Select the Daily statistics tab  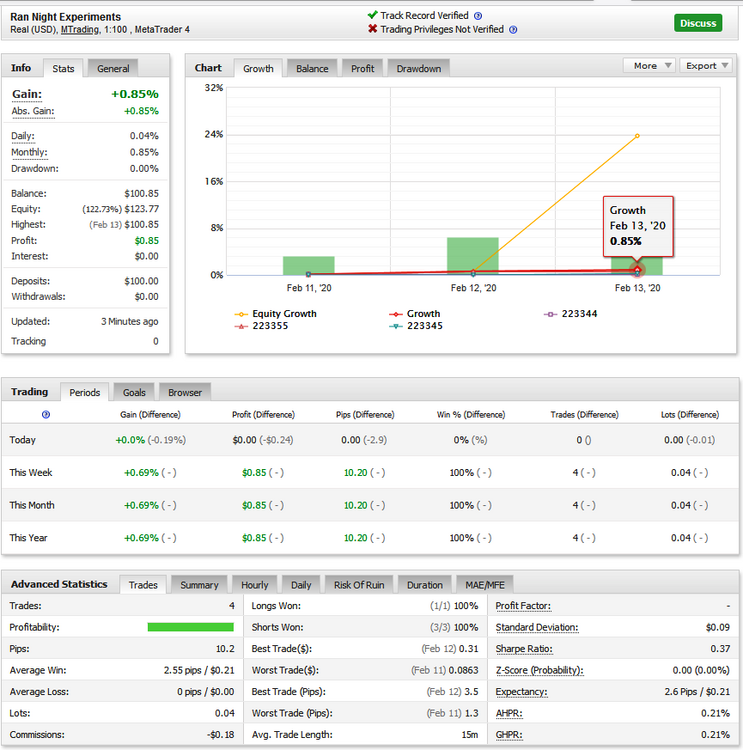coord(301,585)
